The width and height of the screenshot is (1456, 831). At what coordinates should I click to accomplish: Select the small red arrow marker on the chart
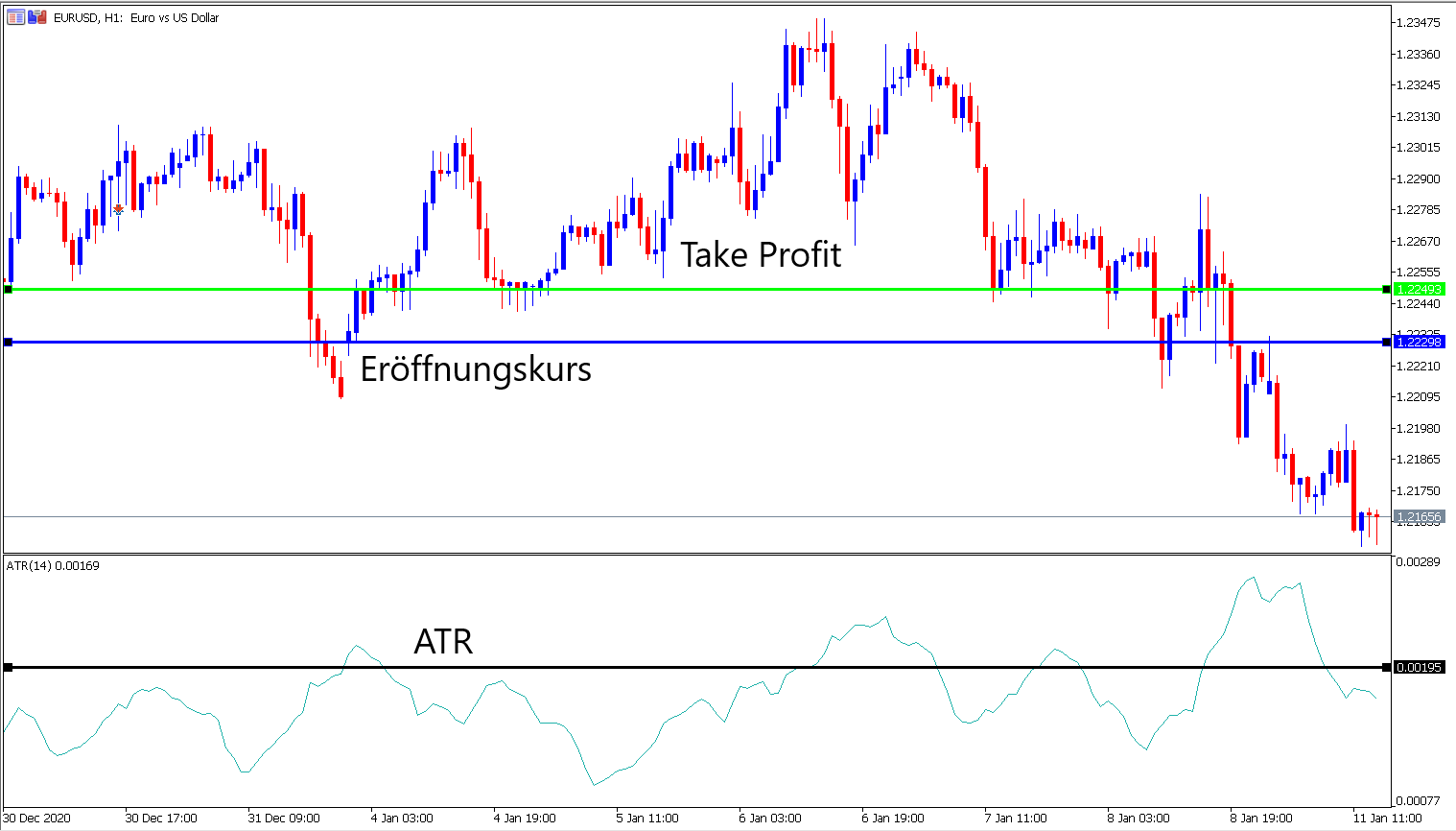point(119,208)
